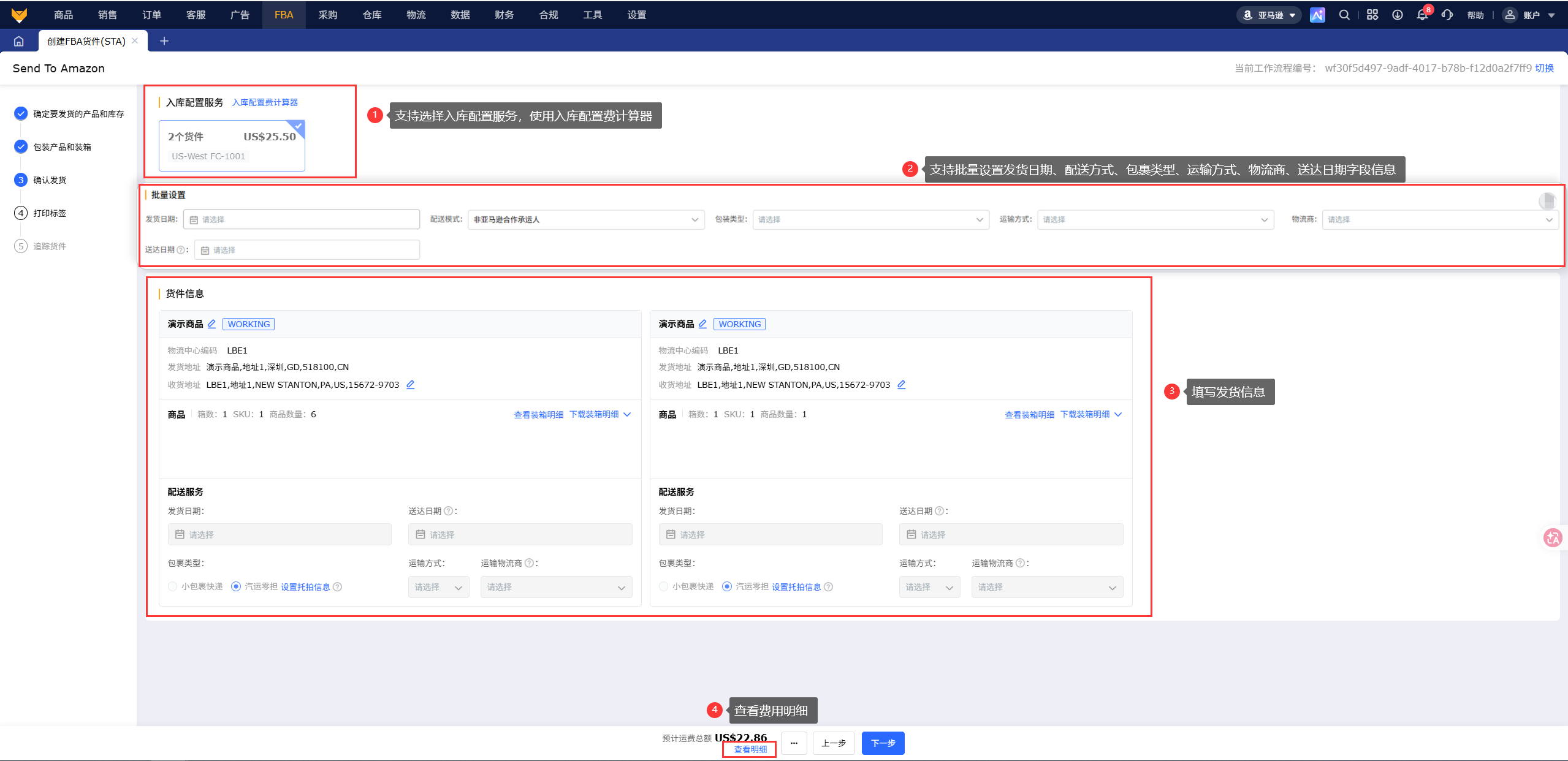Open the FBA menu

pyautogui.click(x=284, y=15)
